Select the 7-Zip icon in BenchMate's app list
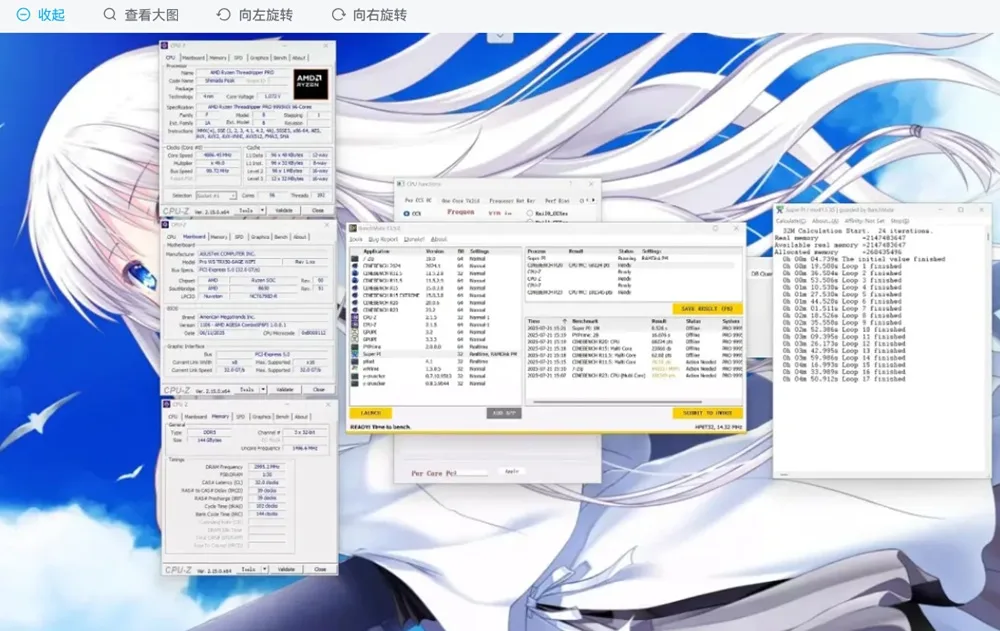1000x631 pixels. tap(355, 257)
